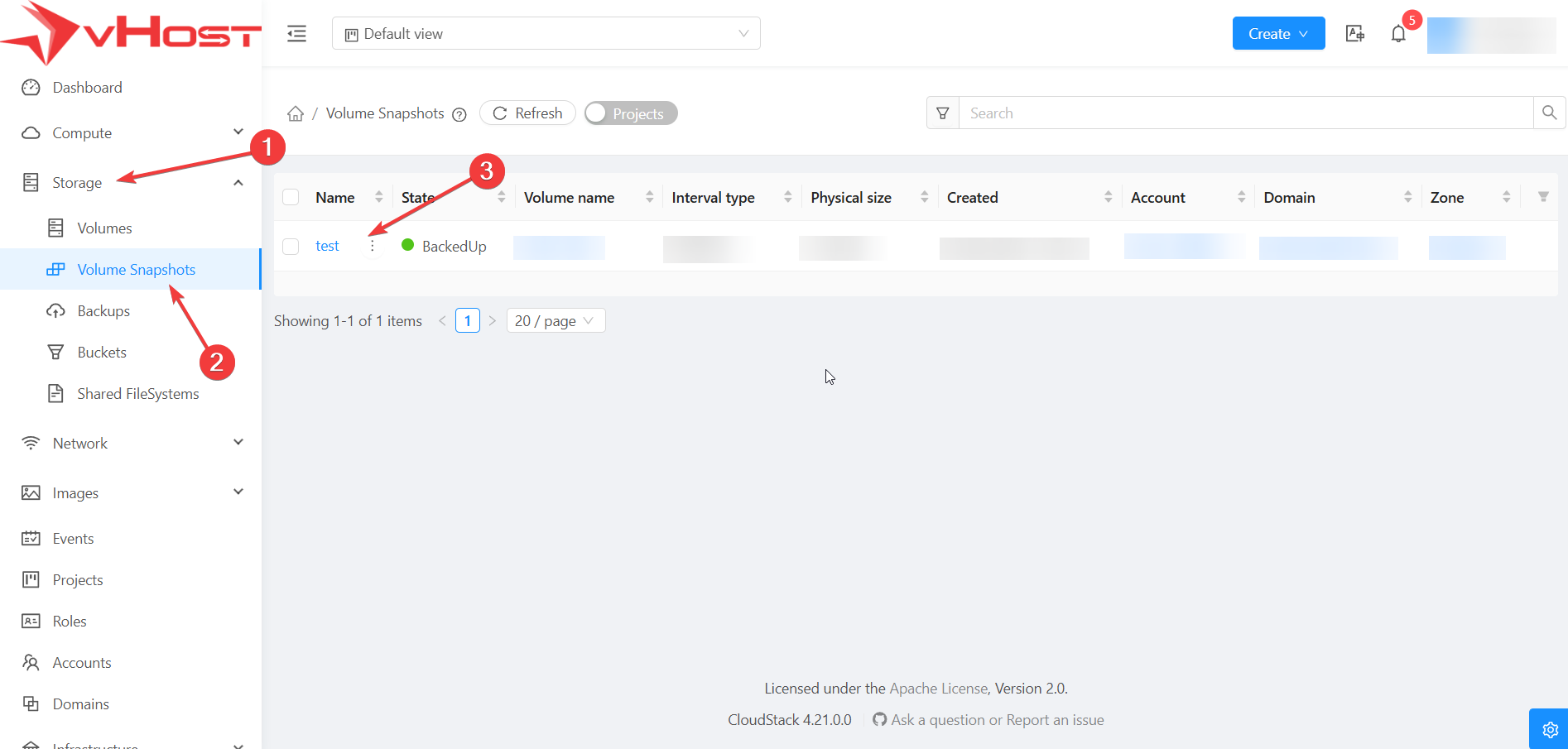Screen dimensions: 1568x749
Task: Toggle the Projects switch
Action: [631, 113]
